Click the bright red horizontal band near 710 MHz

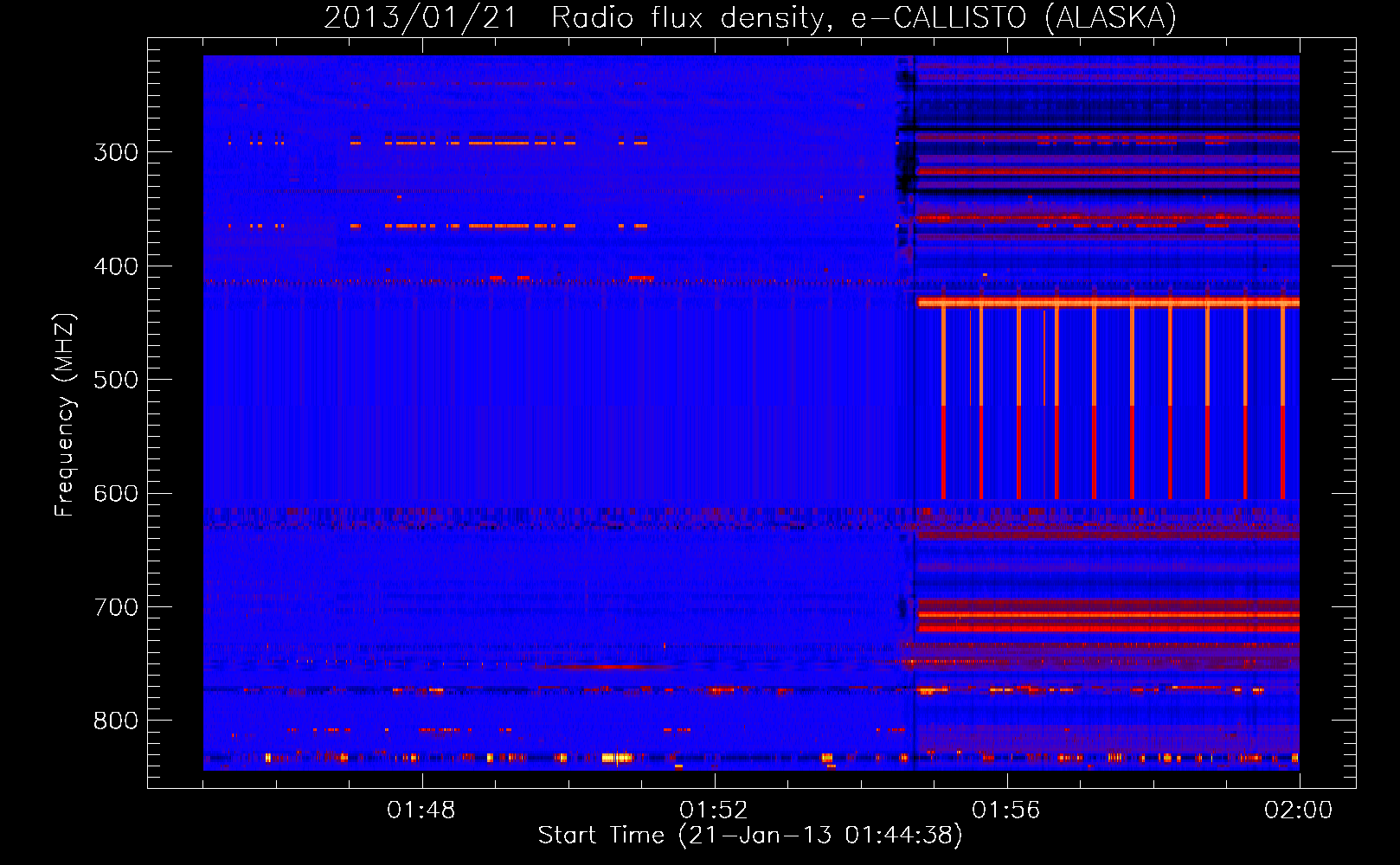point(1108,615)
